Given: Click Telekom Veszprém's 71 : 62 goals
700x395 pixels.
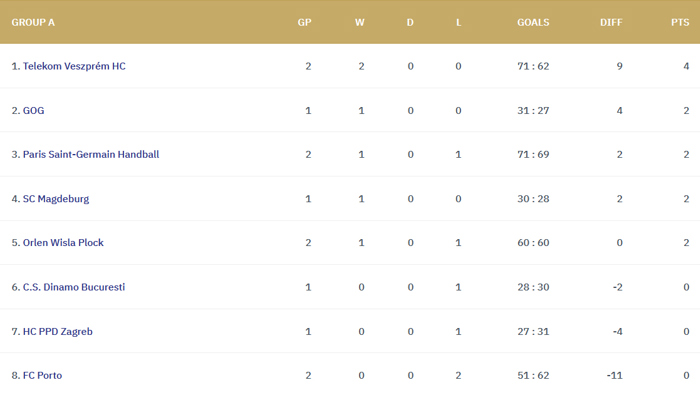Looking at the screenshot, I should [533, 66].
